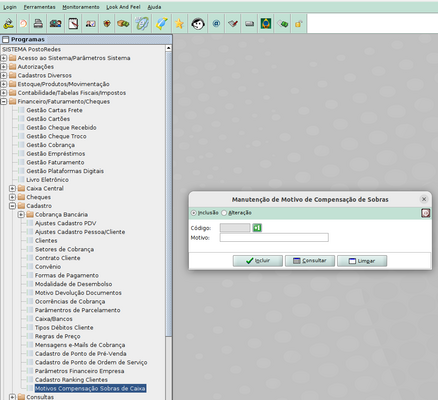Viewport: 438px width, 400px height.
Task: Click the exit icon in dialog header
Action: coord(426,213)
